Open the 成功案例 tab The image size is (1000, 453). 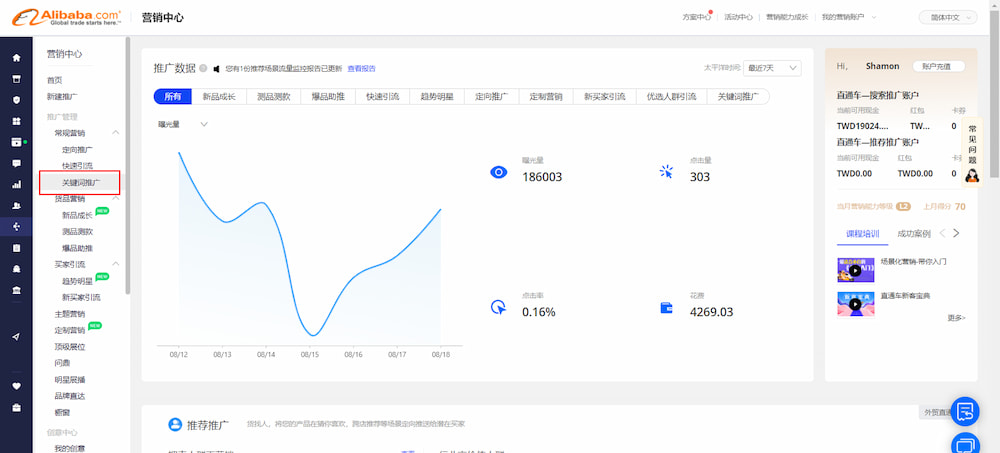[913, 234]
